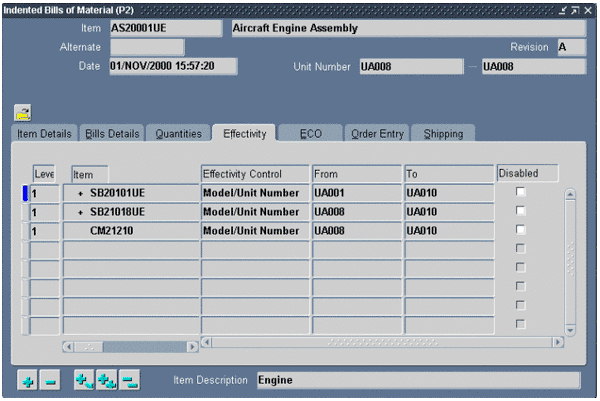Toggle Disabled checkbox in last empty row
600x401 pixels.
[520, 324]
